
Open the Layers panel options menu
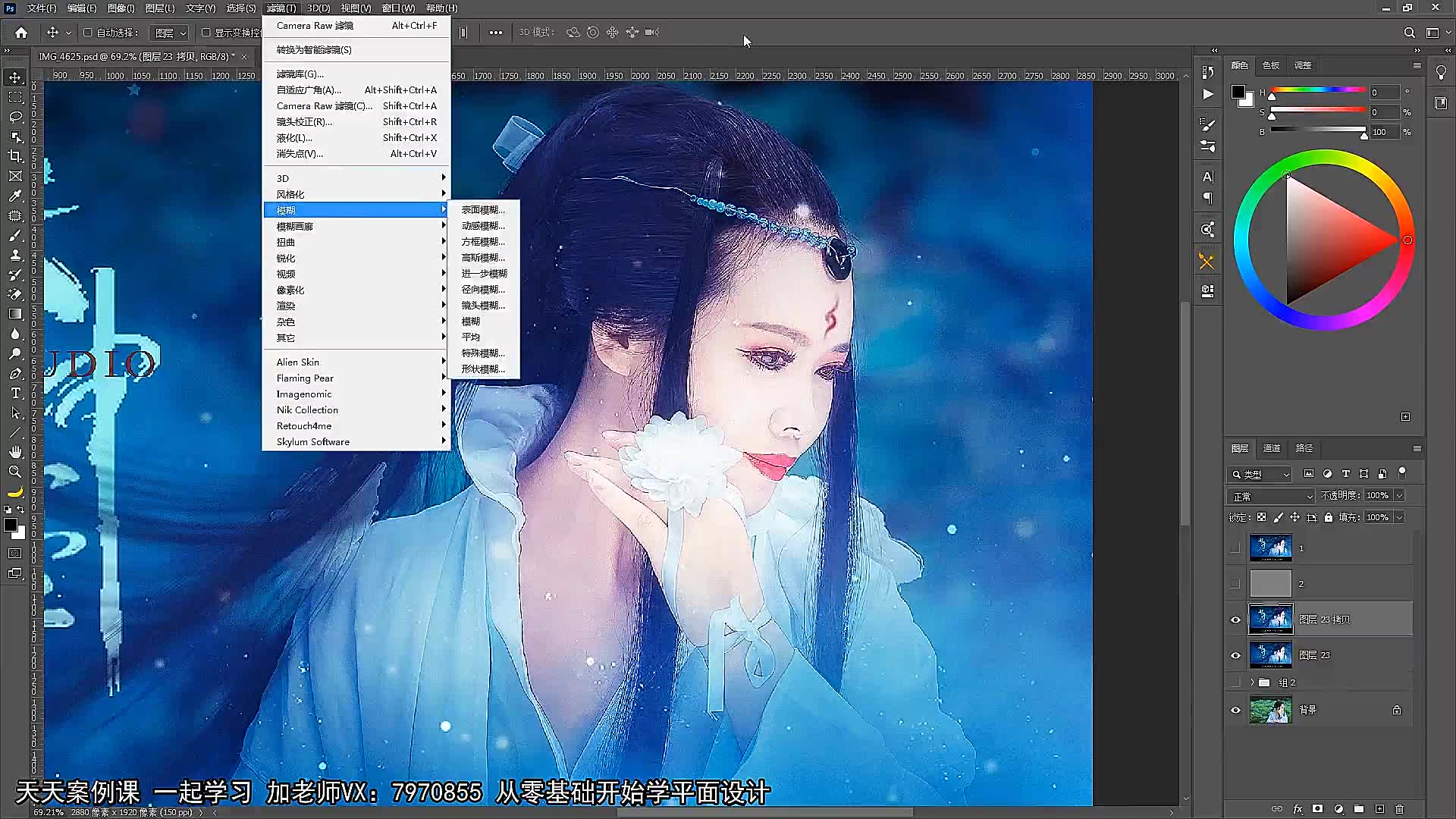pos(1417,448)
